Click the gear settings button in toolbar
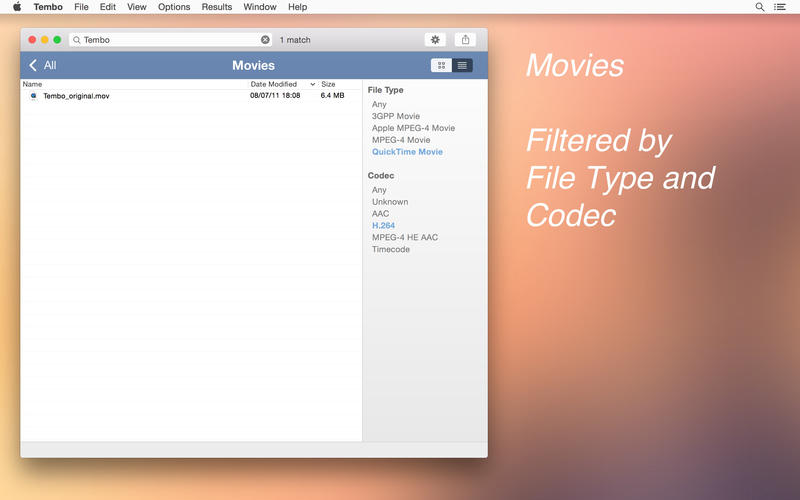800x500 pixels. [435, 40]
